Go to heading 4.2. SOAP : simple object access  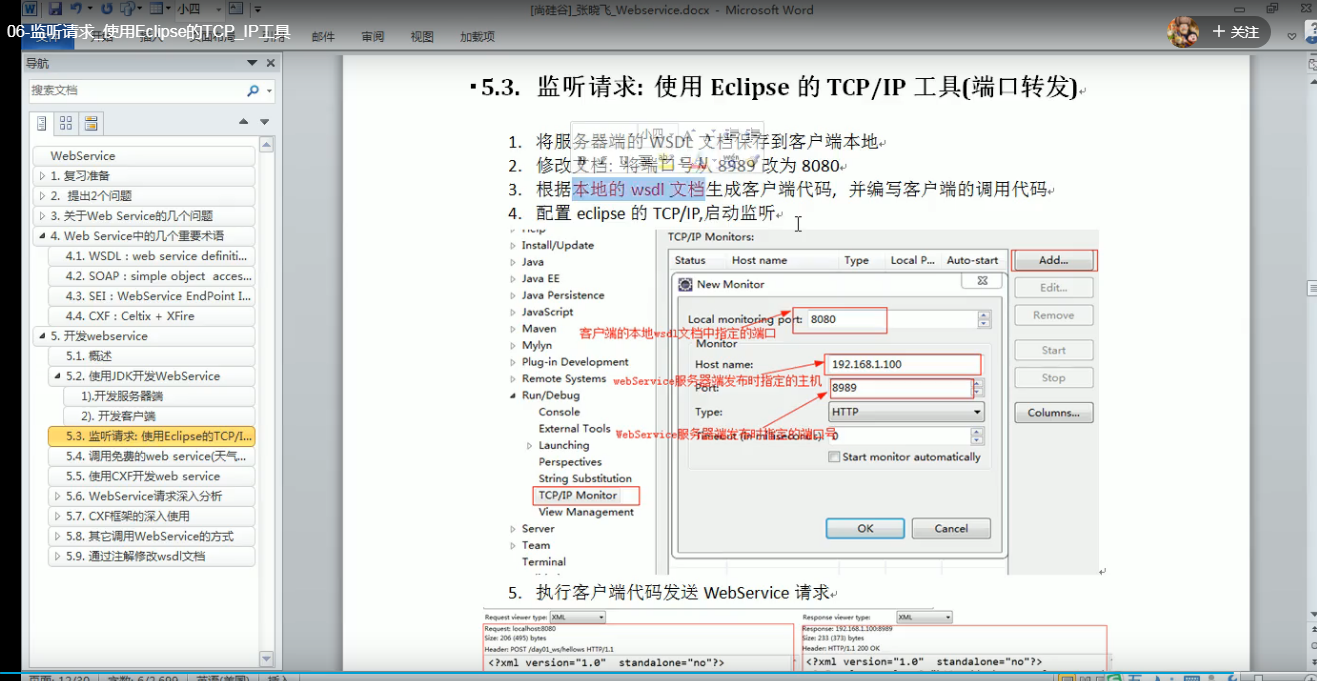151,276
